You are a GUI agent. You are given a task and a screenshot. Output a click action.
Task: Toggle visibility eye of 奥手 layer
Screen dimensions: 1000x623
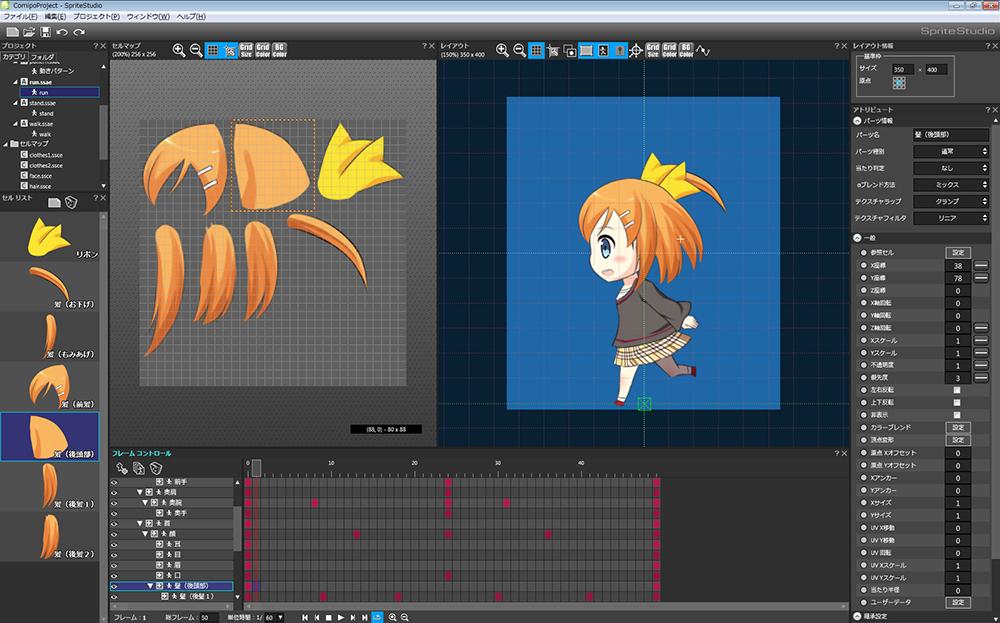(x=114, y=513)
